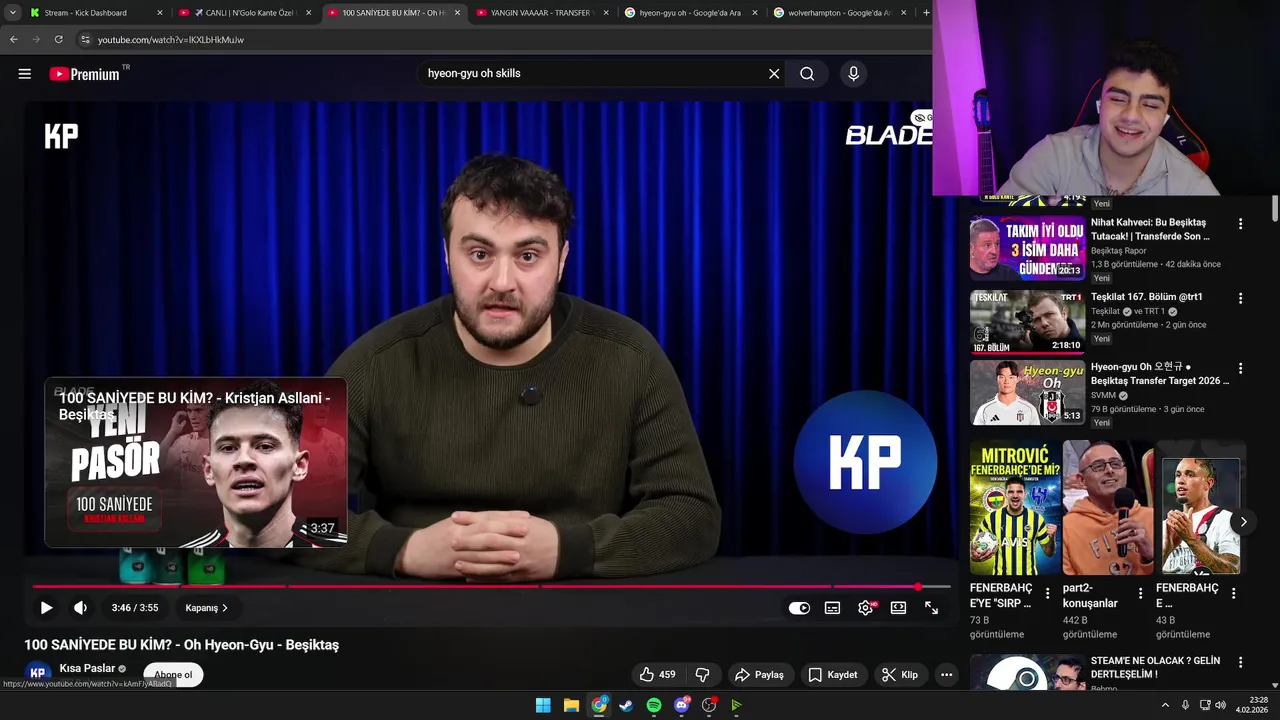Open options for FENERBAHÇE'YE SIRP short
This screenshot has height=720, width=1280.
tap(1047, 593)
